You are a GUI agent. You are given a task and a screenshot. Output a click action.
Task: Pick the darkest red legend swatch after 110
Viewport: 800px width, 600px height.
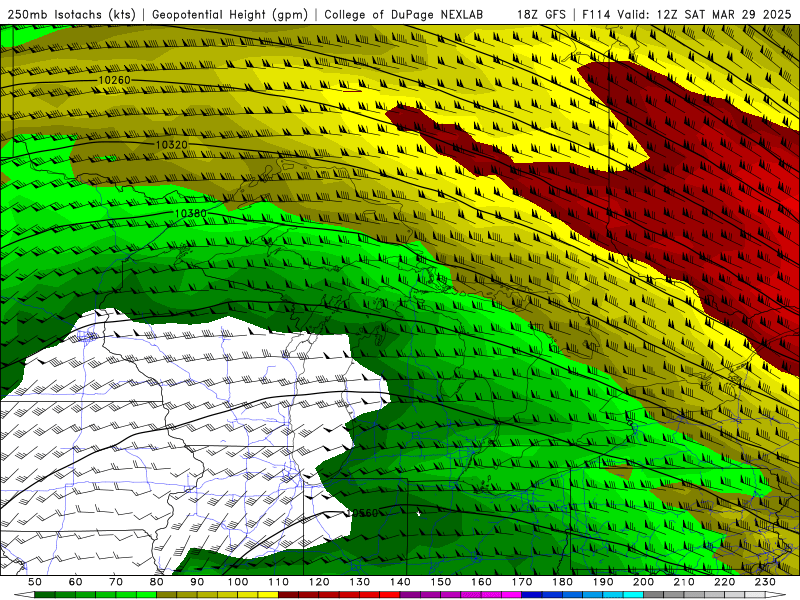pyautogui.click(x=288, y=595)
